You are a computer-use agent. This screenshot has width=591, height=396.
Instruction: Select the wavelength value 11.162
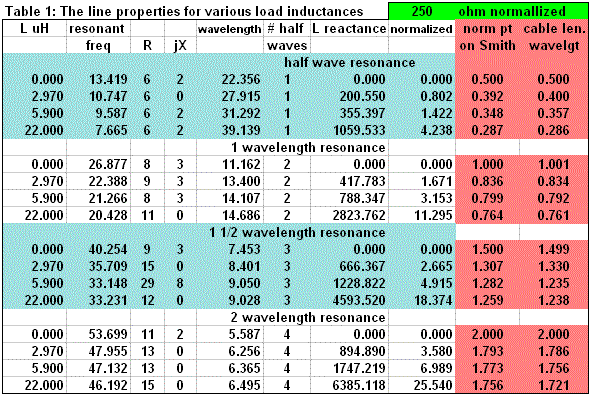pyautogui.click(x=241, y=165)
